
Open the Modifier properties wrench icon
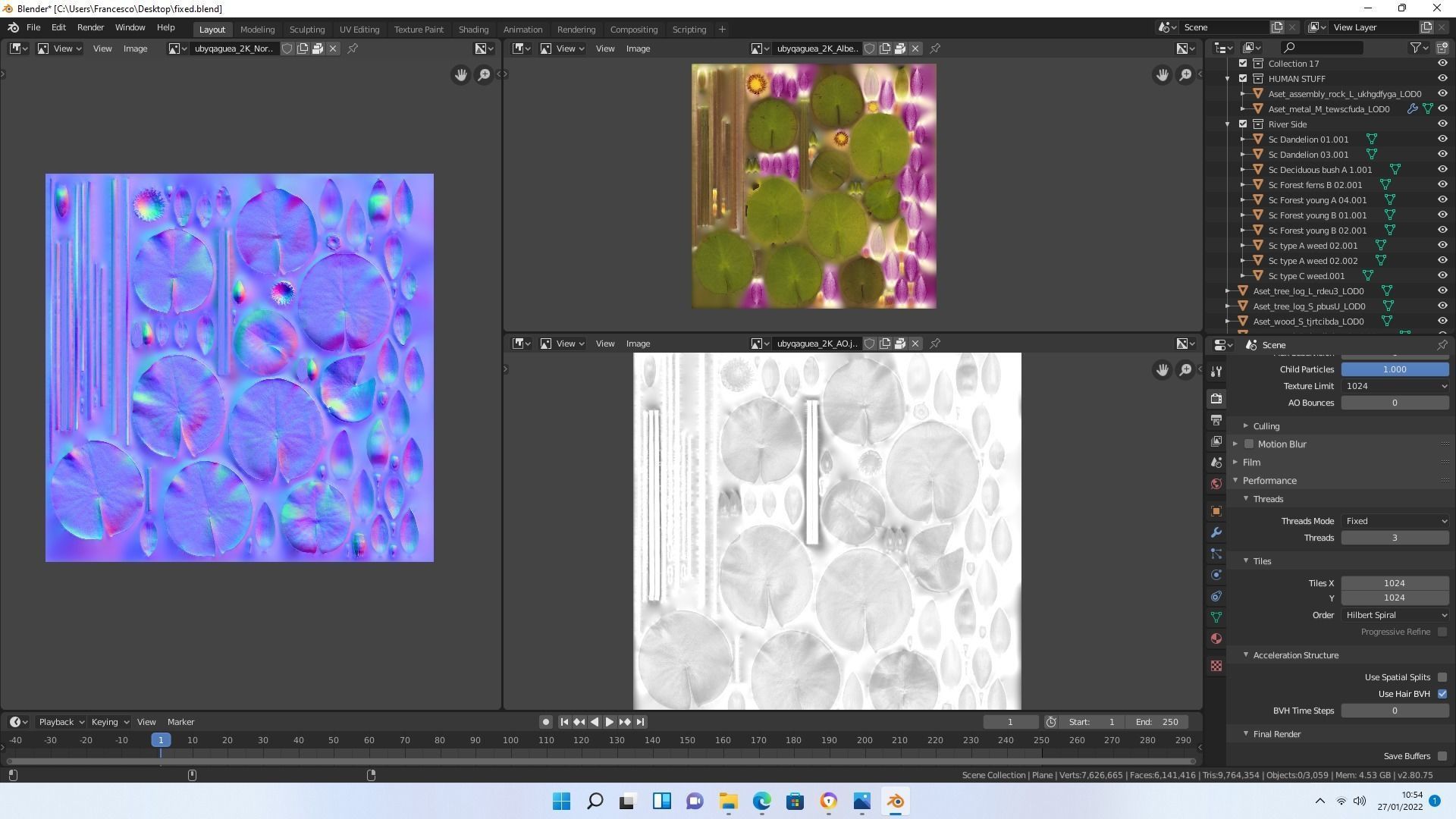tap(1216, 532)
